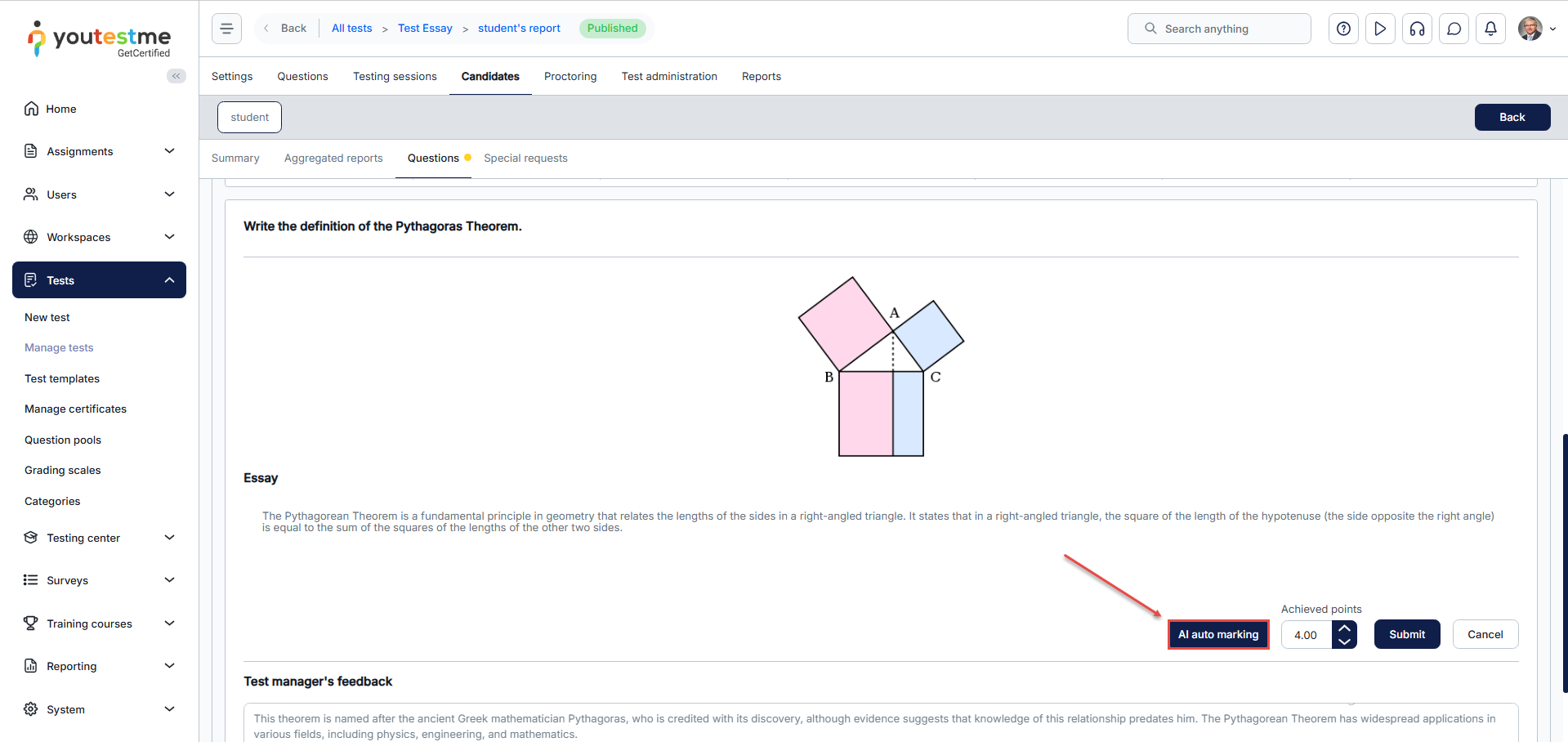The width and height of the screenshot is (1568, 742).
Task: Expand the Testing center chevron
Action: (169, 538)
